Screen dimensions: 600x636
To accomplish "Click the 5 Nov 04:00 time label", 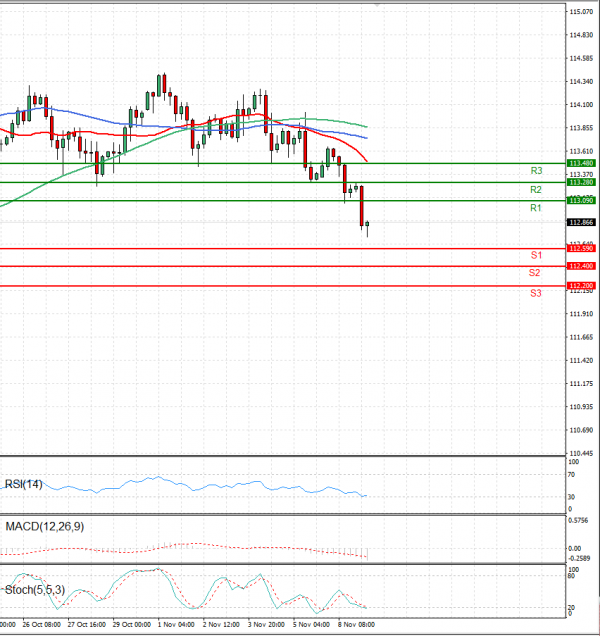I will click(x=311, y=625).
